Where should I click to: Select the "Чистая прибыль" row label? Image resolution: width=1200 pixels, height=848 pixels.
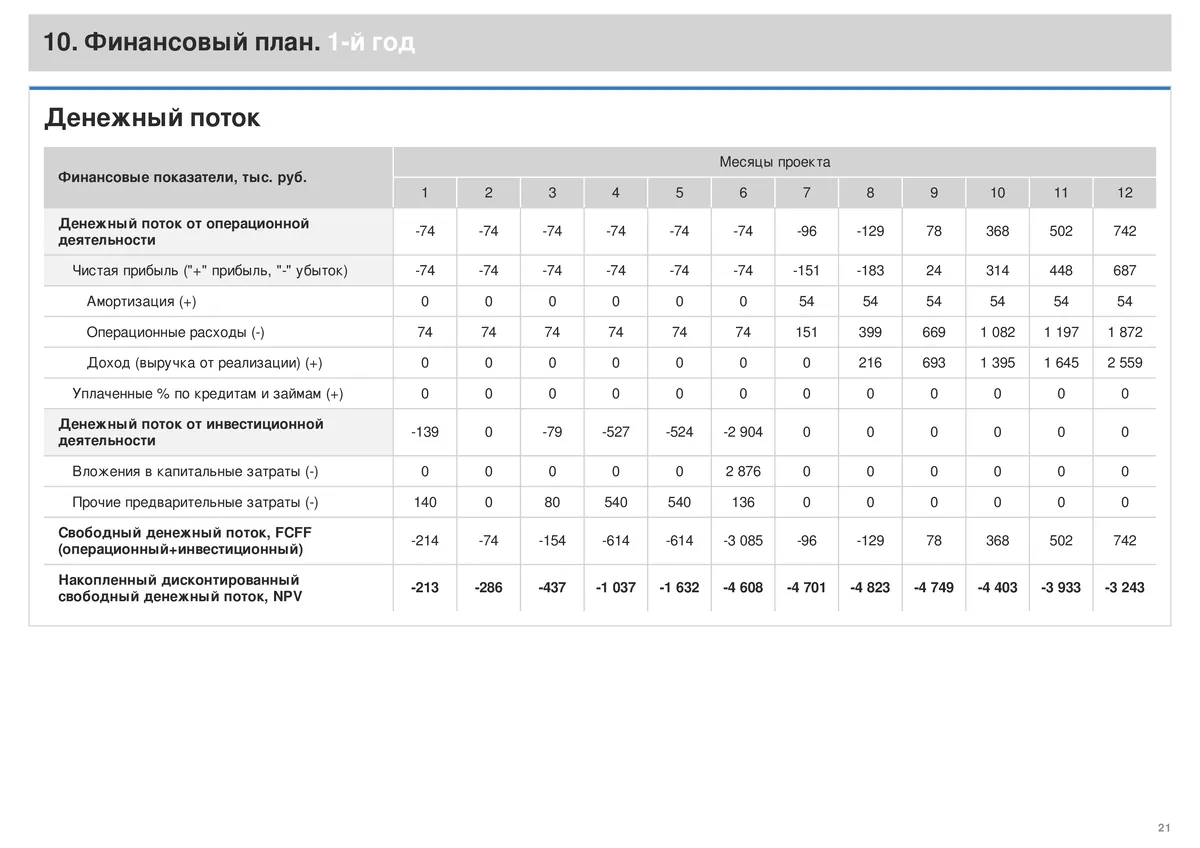210,270
